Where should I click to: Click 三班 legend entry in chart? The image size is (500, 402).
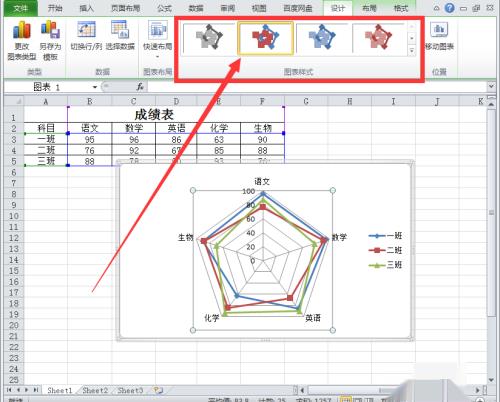pyautogui.click(x=385, y=265)
